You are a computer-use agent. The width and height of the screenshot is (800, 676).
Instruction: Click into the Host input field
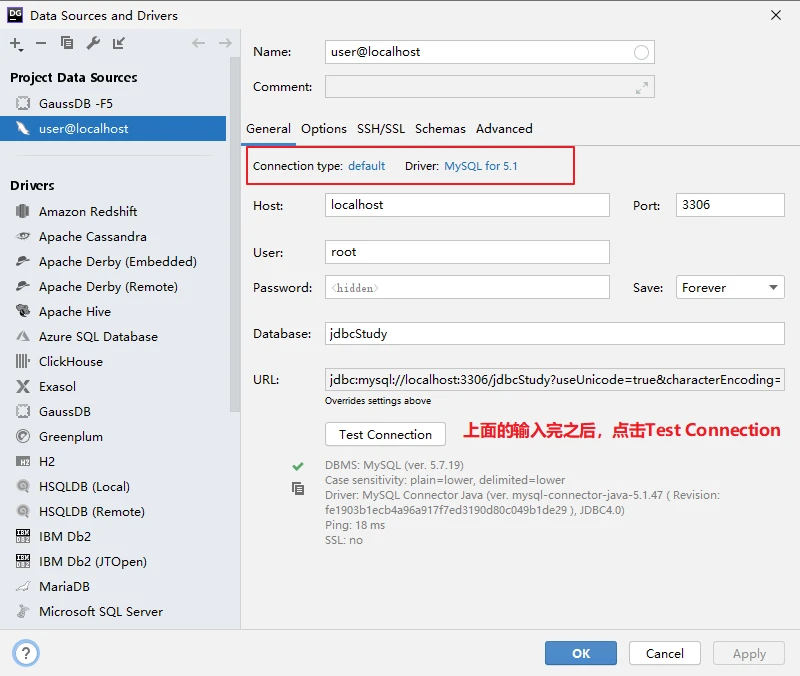467,205
